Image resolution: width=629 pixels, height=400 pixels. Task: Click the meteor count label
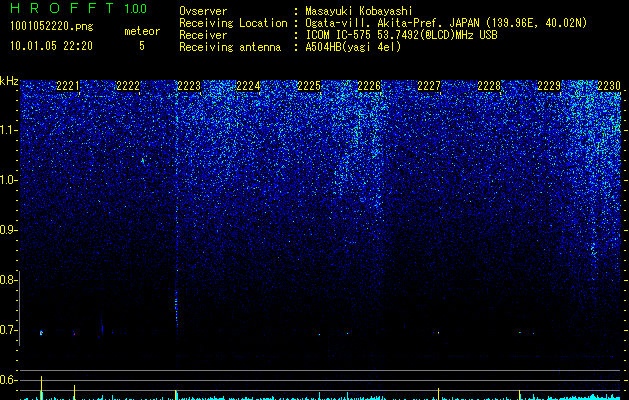tap(142, 31)
